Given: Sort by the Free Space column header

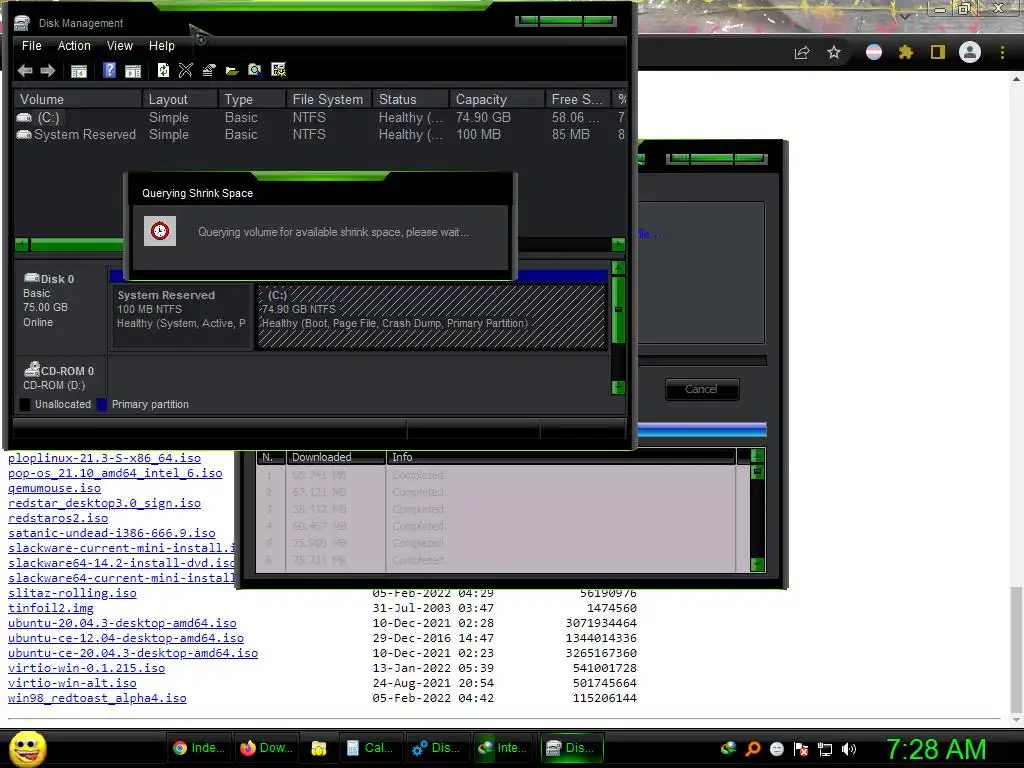Looking at the screenshot, I should pyautogui.click(x=578, y=99).
